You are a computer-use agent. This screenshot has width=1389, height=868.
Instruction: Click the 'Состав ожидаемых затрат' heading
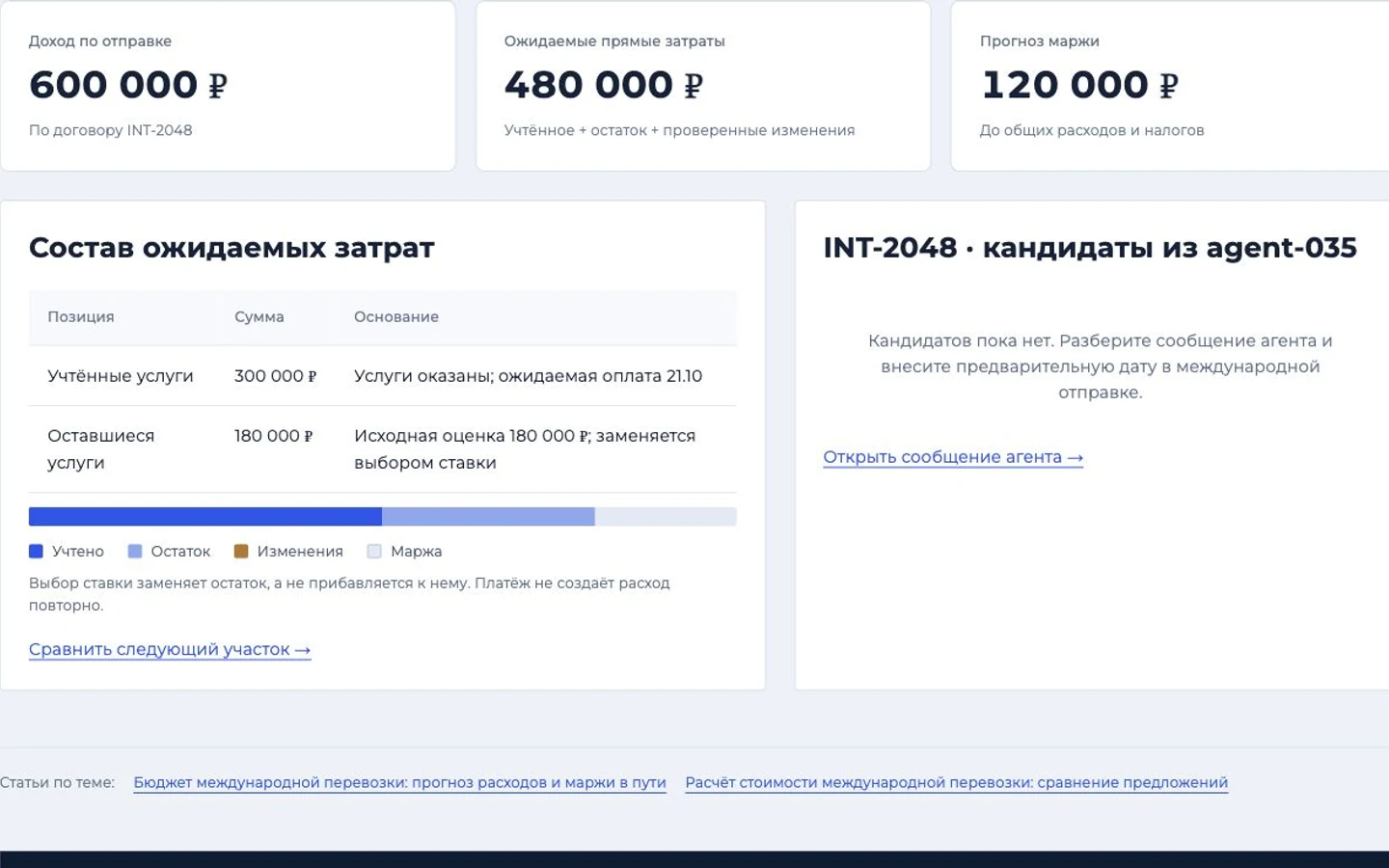click(x=231, y=248)
